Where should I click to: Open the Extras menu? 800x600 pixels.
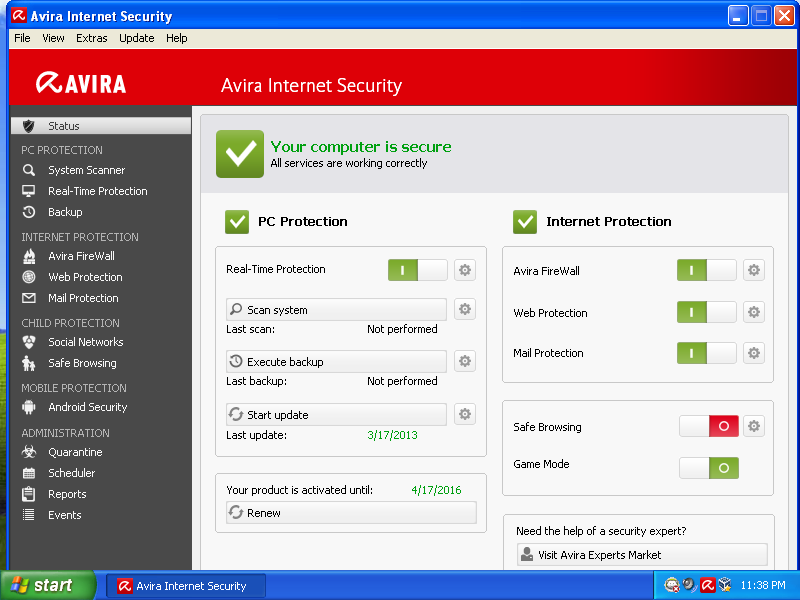[91, 38]
